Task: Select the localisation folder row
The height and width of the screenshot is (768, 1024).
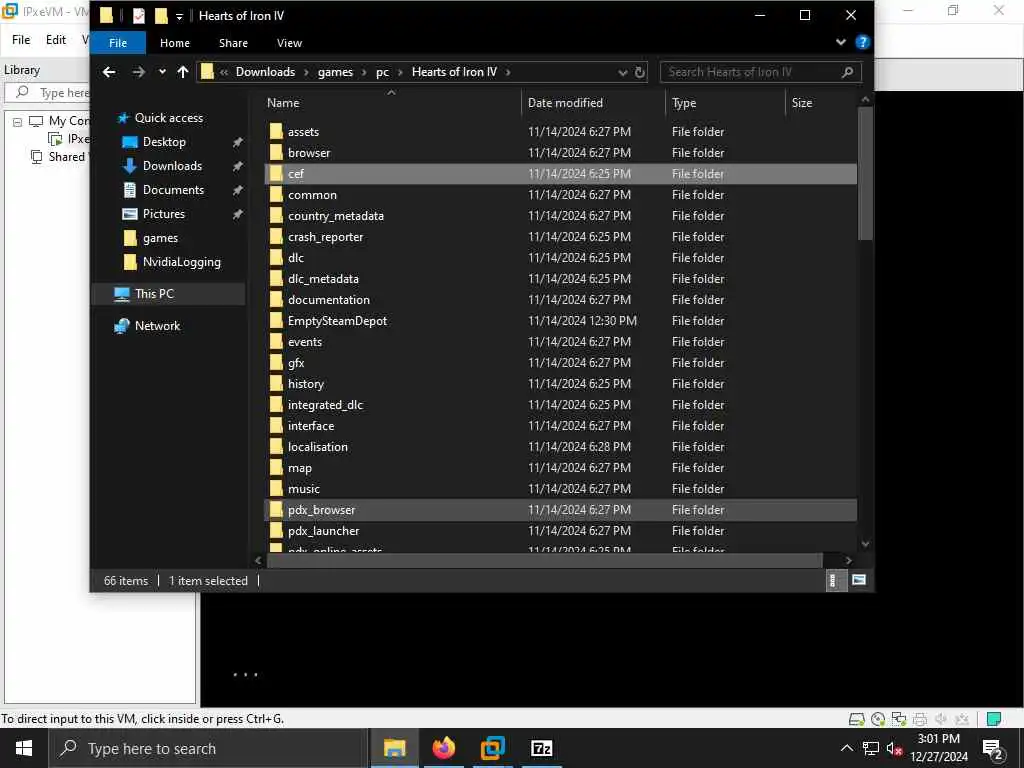Action: tap(560, 447)
